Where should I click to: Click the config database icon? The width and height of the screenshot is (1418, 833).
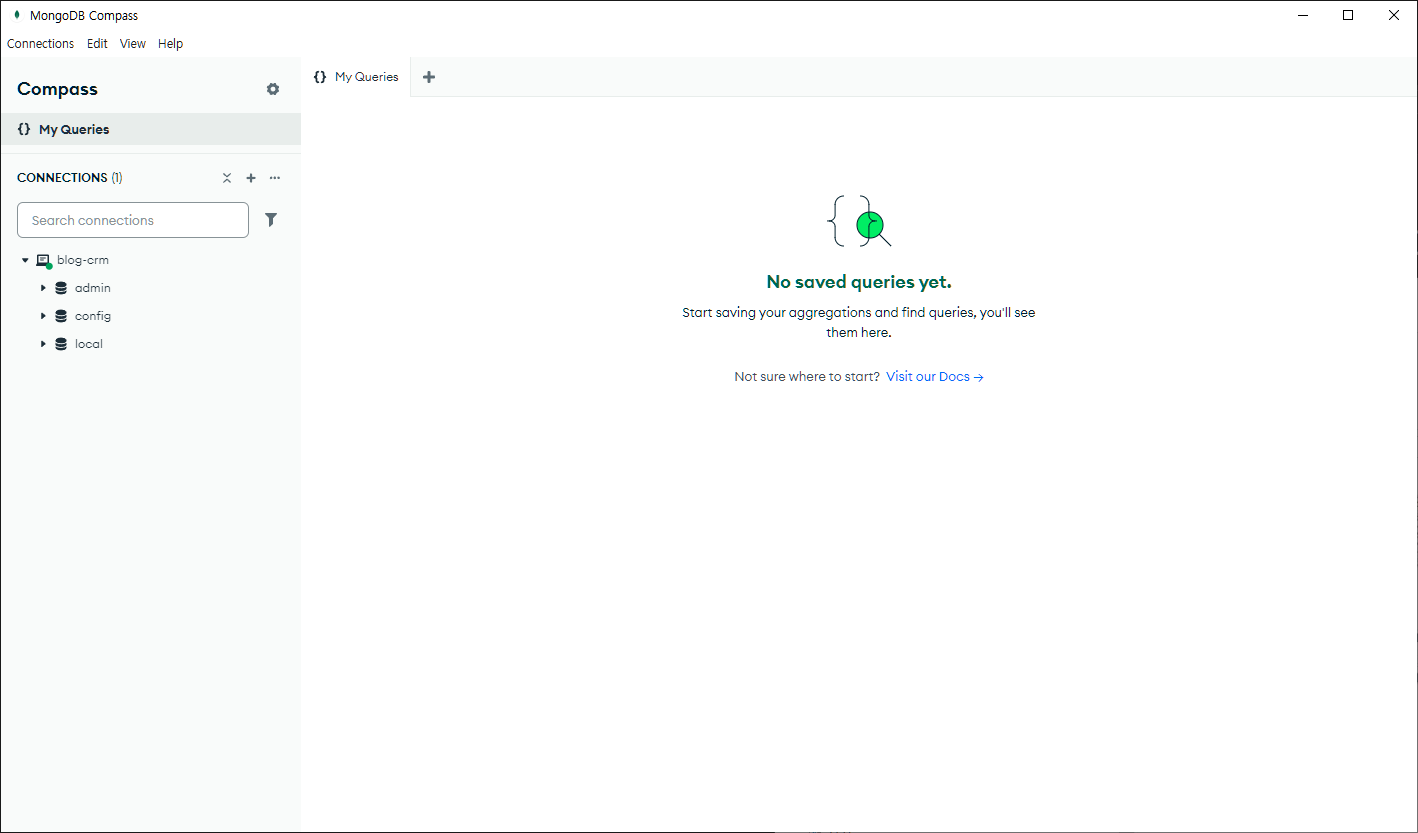click(x=61, y=316)
